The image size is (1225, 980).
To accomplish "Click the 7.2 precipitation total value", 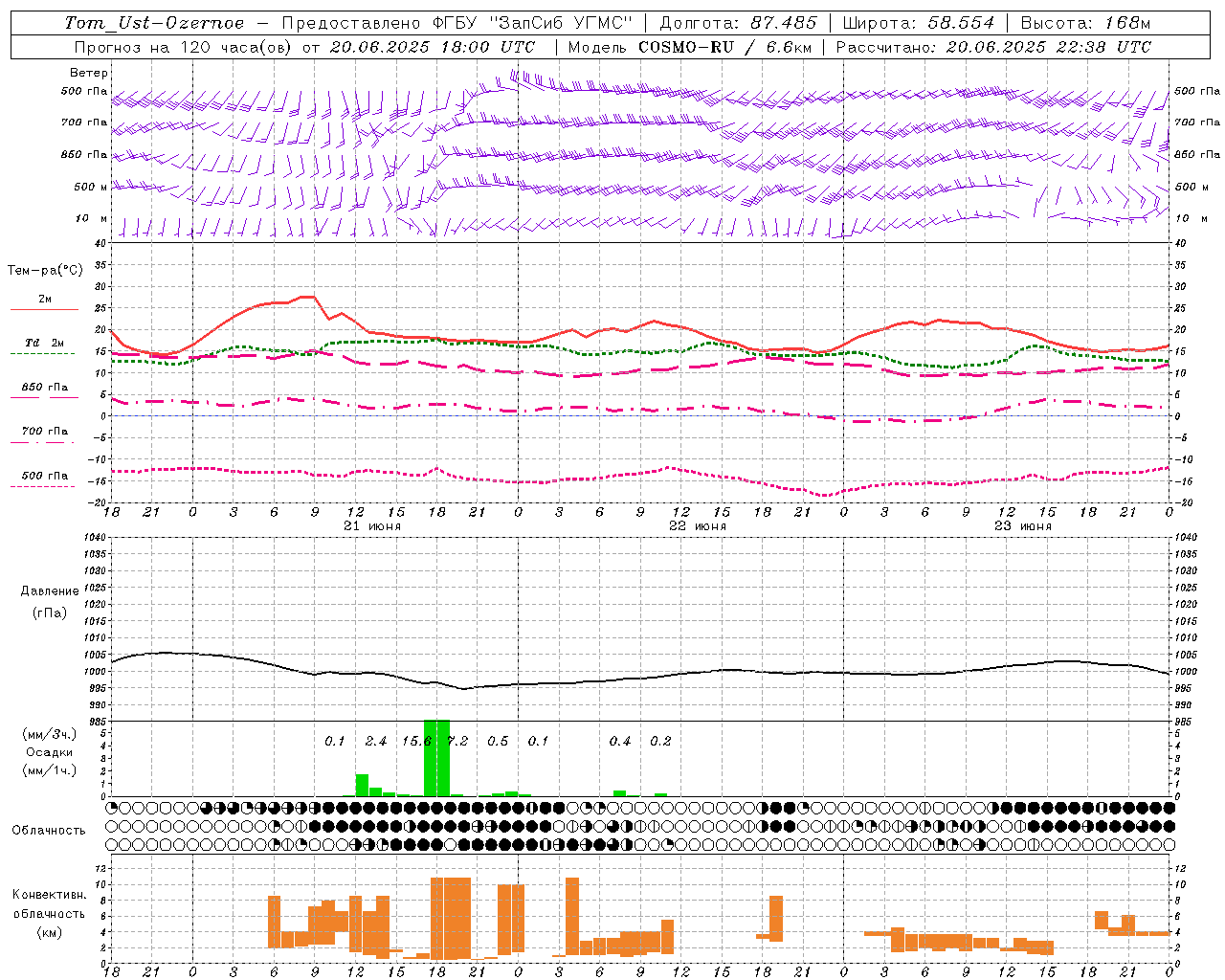I will [x=457, y=742].
